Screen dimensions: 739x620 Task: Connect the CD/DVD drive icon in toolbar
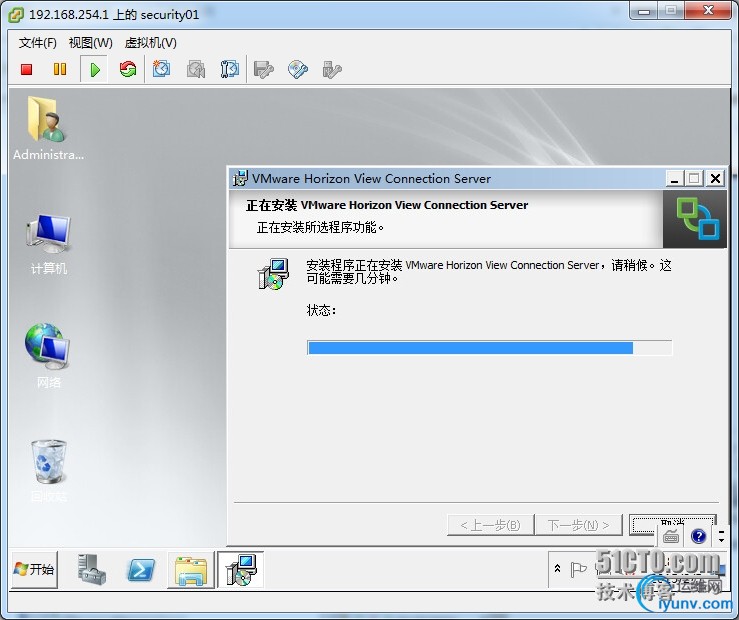(298, 69)
